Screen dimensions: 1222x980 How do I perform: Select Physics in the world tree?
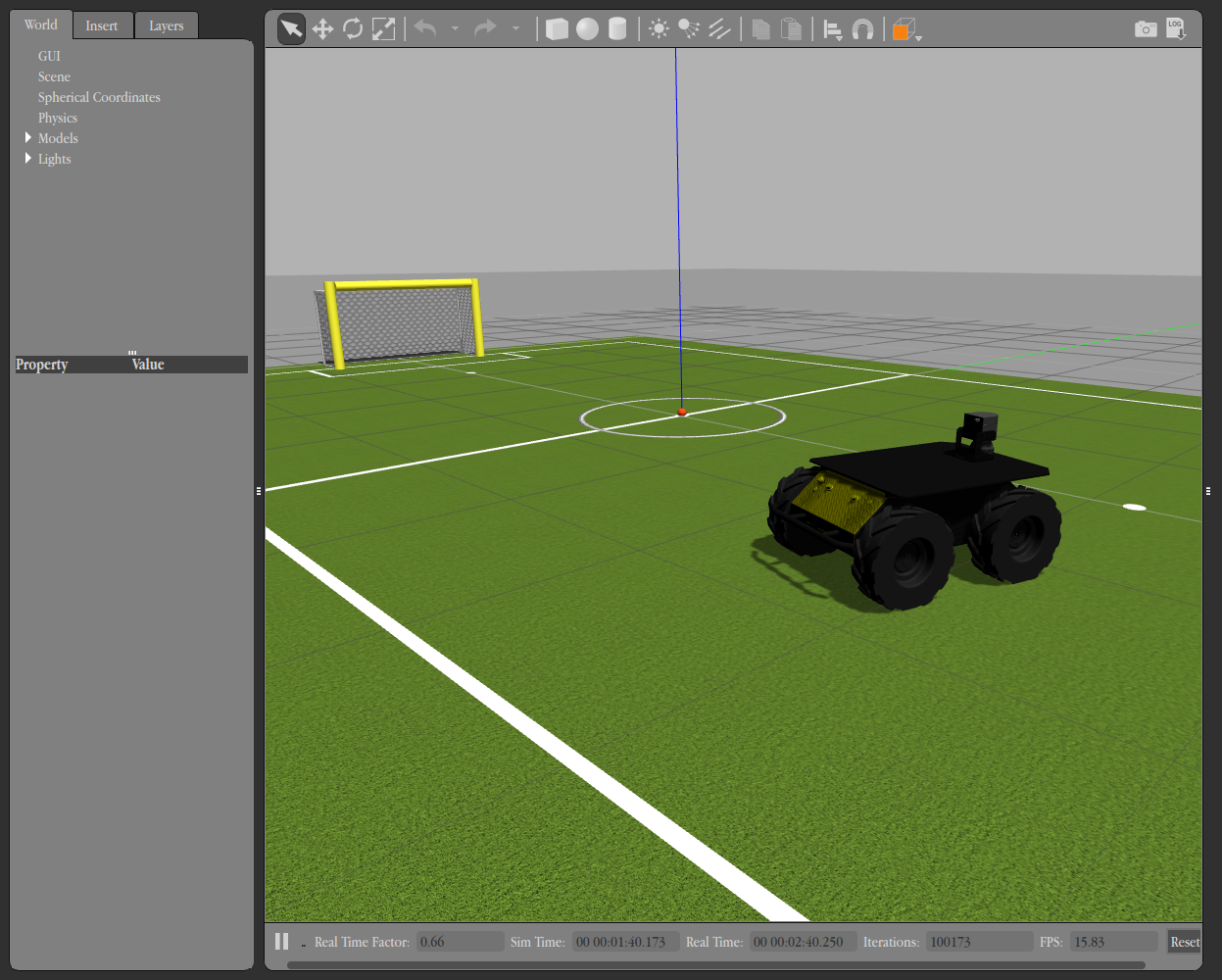[58, 118]
